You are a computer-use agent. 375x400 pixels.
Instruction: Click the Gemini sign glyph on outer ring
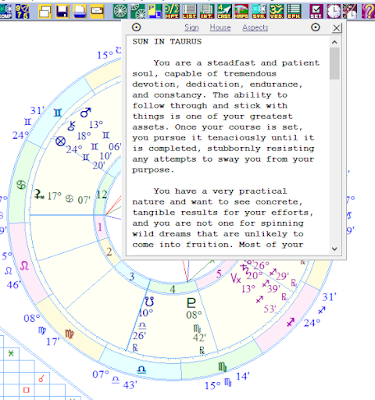click(58, 113)
